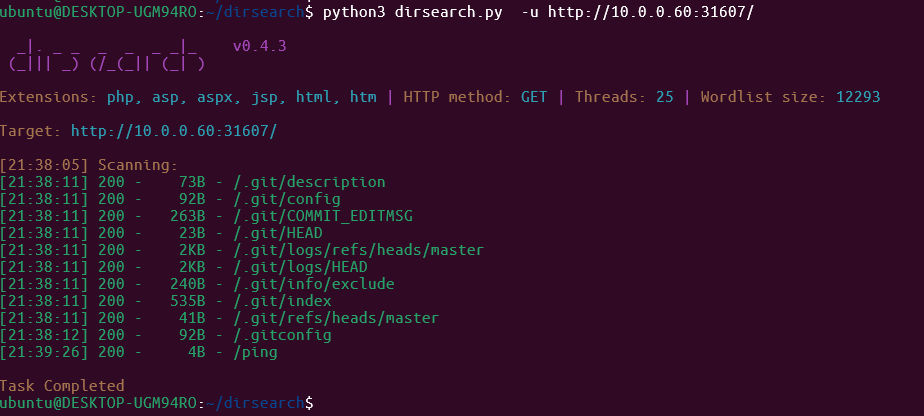Click the Target URL http://10.0.0.60:31607/

click(x=174, y=131)
